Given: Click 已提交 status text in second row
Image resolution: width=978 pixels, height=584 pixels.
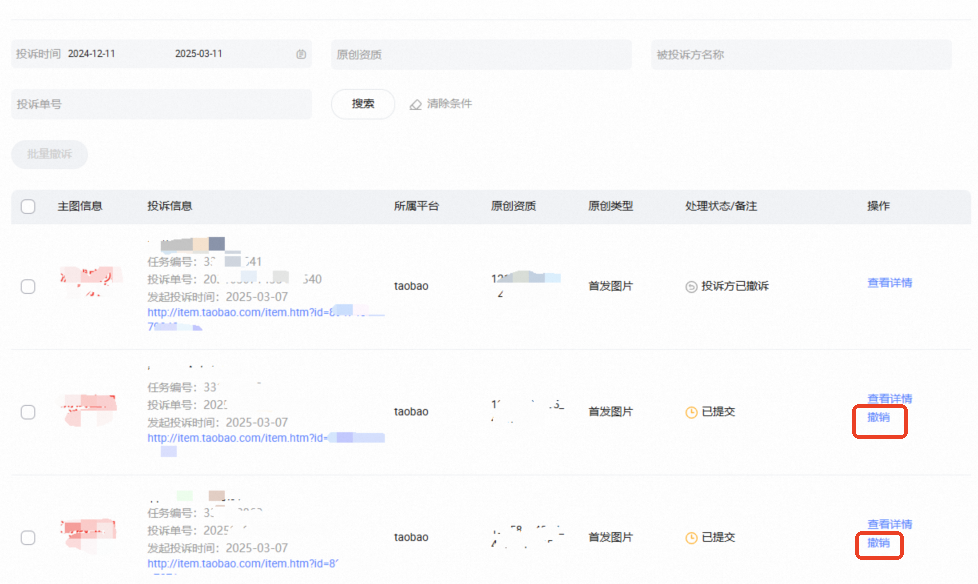Looking at the screenshot, I should coord(719,412).
